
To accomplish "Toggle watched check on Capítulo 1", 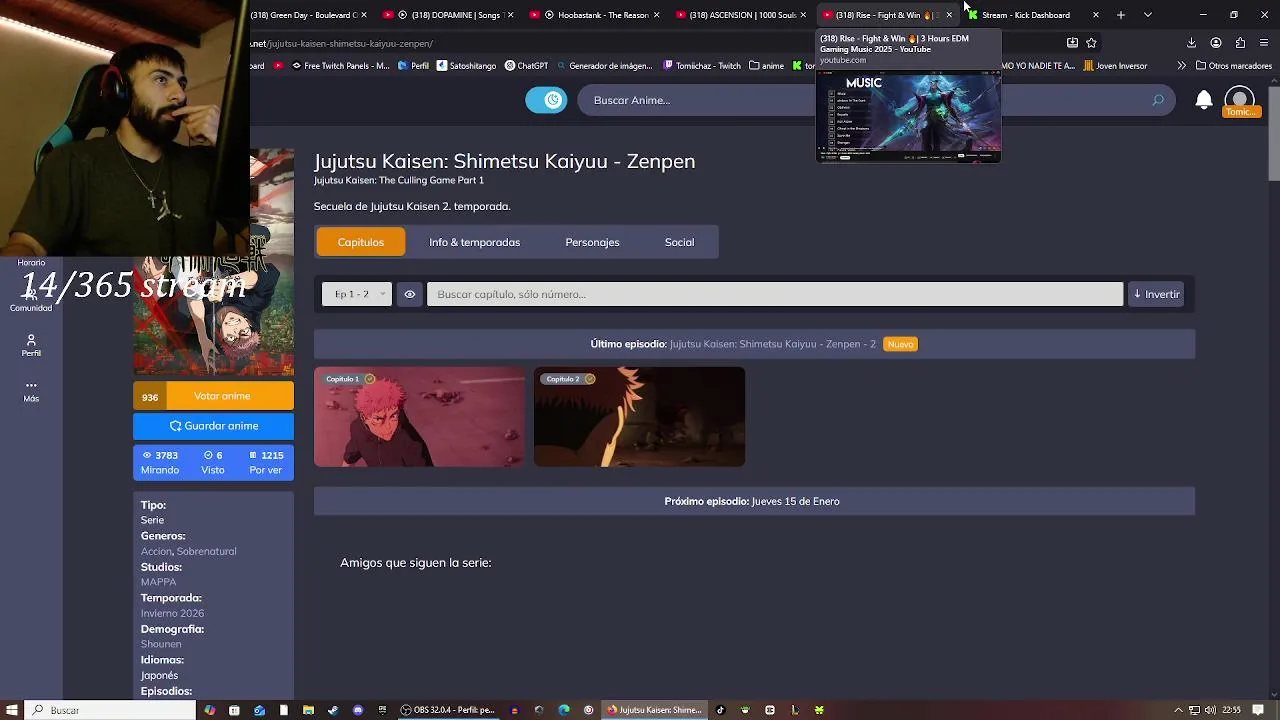I will 370,379.
